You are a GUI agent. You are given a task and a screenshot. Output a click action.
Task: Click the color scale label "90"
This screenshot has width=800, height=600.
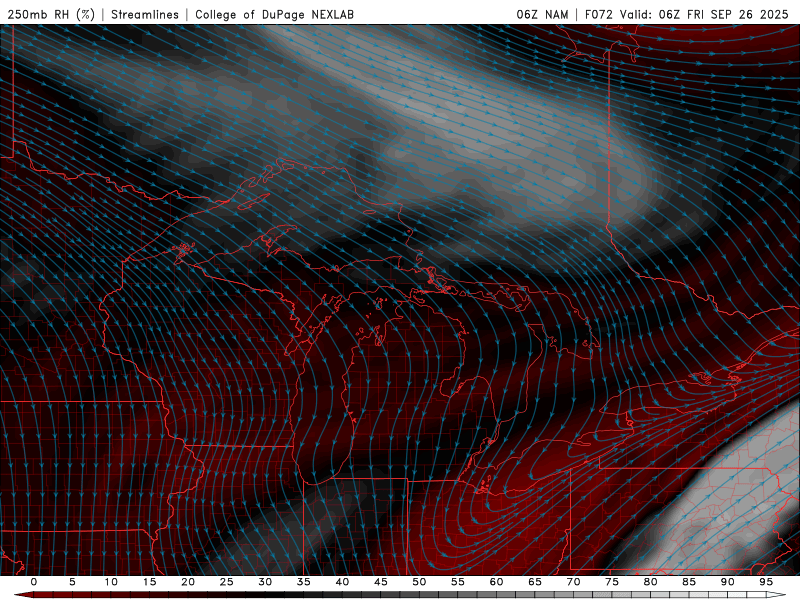click(727, 582)
